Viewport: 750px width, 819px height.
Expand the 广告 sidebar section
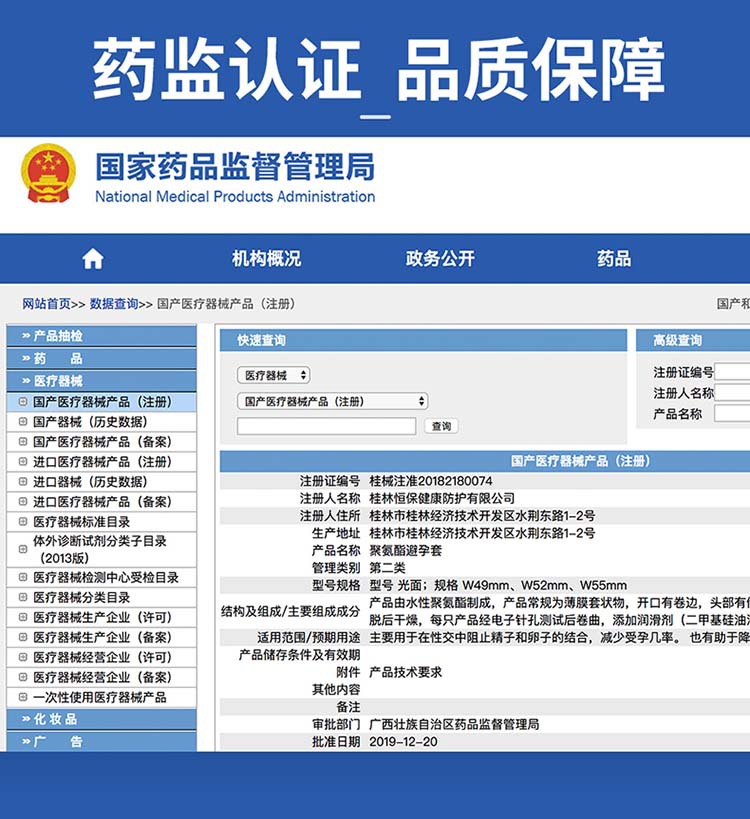coord(102,742)
